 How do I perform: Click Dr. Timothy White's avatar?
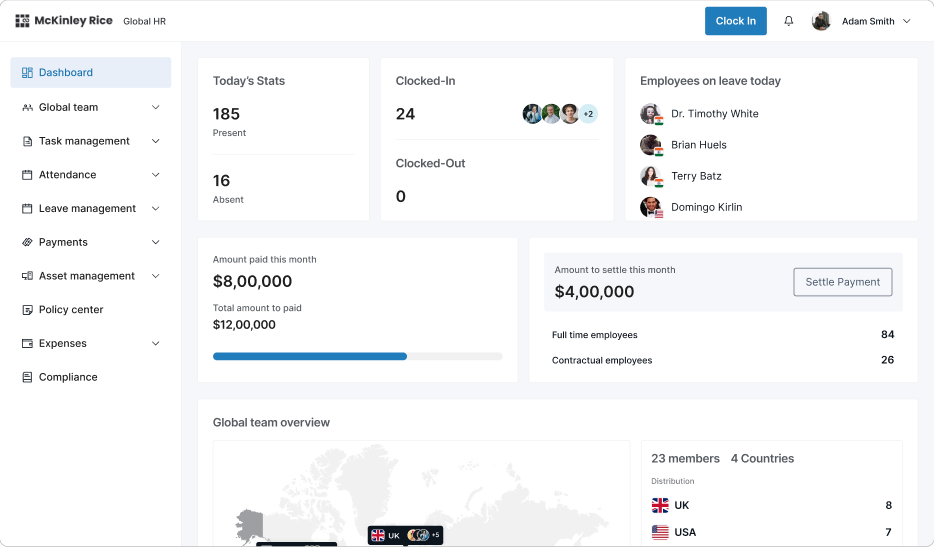coord(650,113)
